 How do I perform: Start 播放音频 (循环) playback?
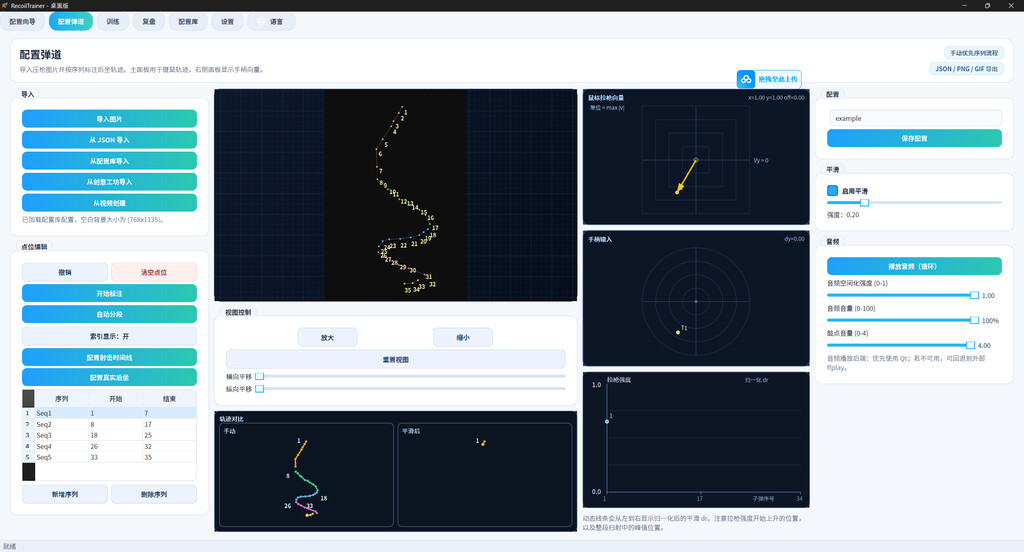[914, 266]
